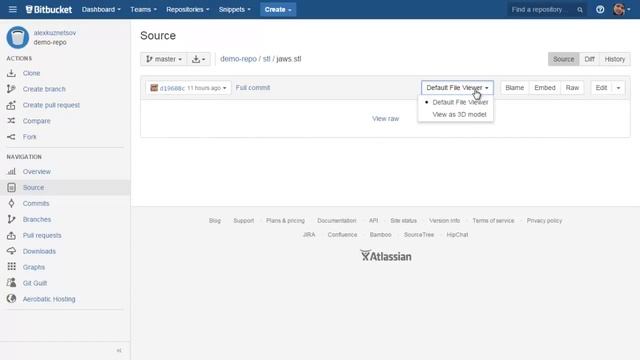Viewport: 640px width, 360px height.
Task: Collapse the sidebar with chevron icon
Action: point(119,351)
